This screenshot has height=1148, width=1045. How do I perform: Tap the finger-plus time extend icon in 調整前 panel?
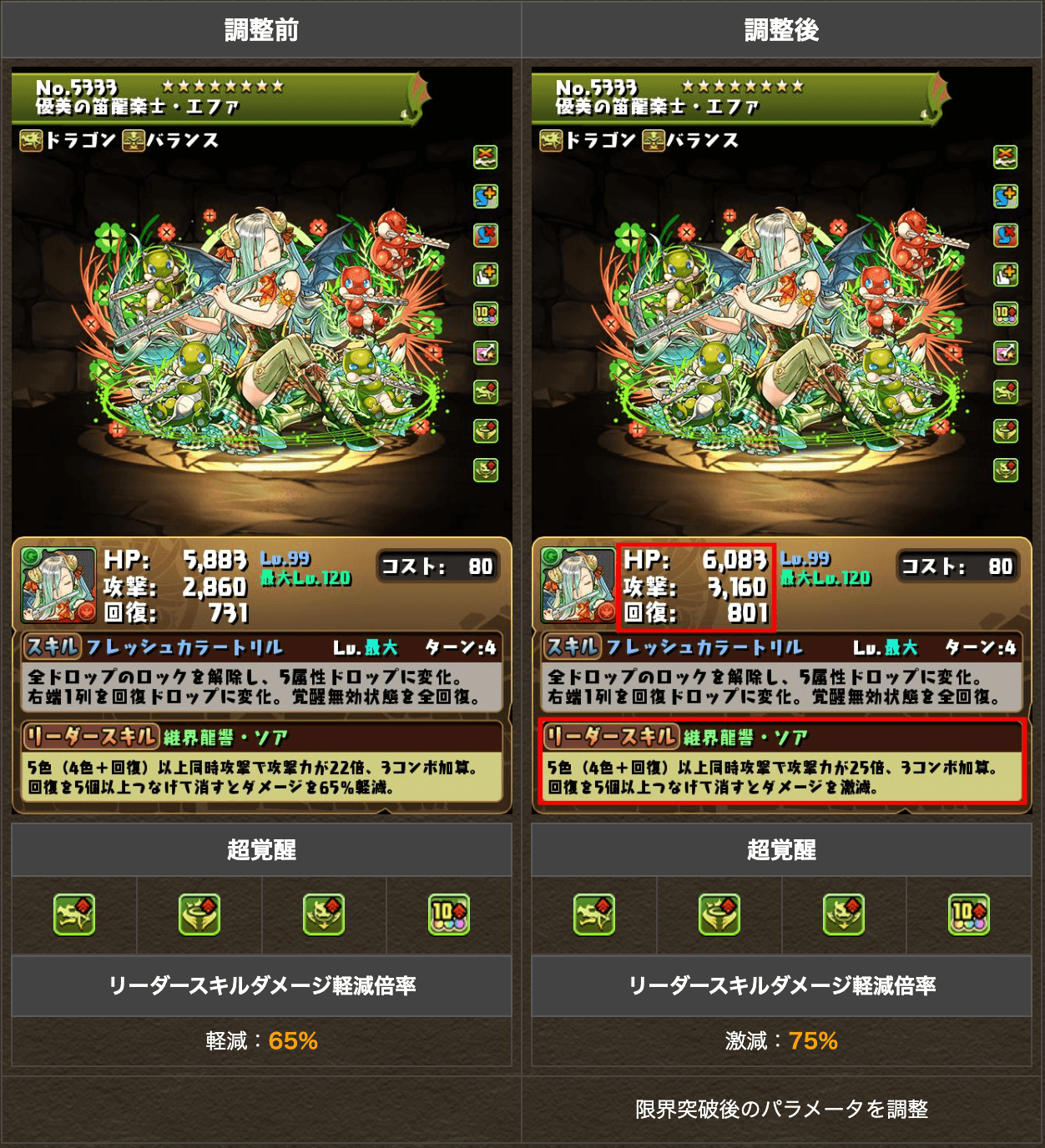click(x=486, y=274)
